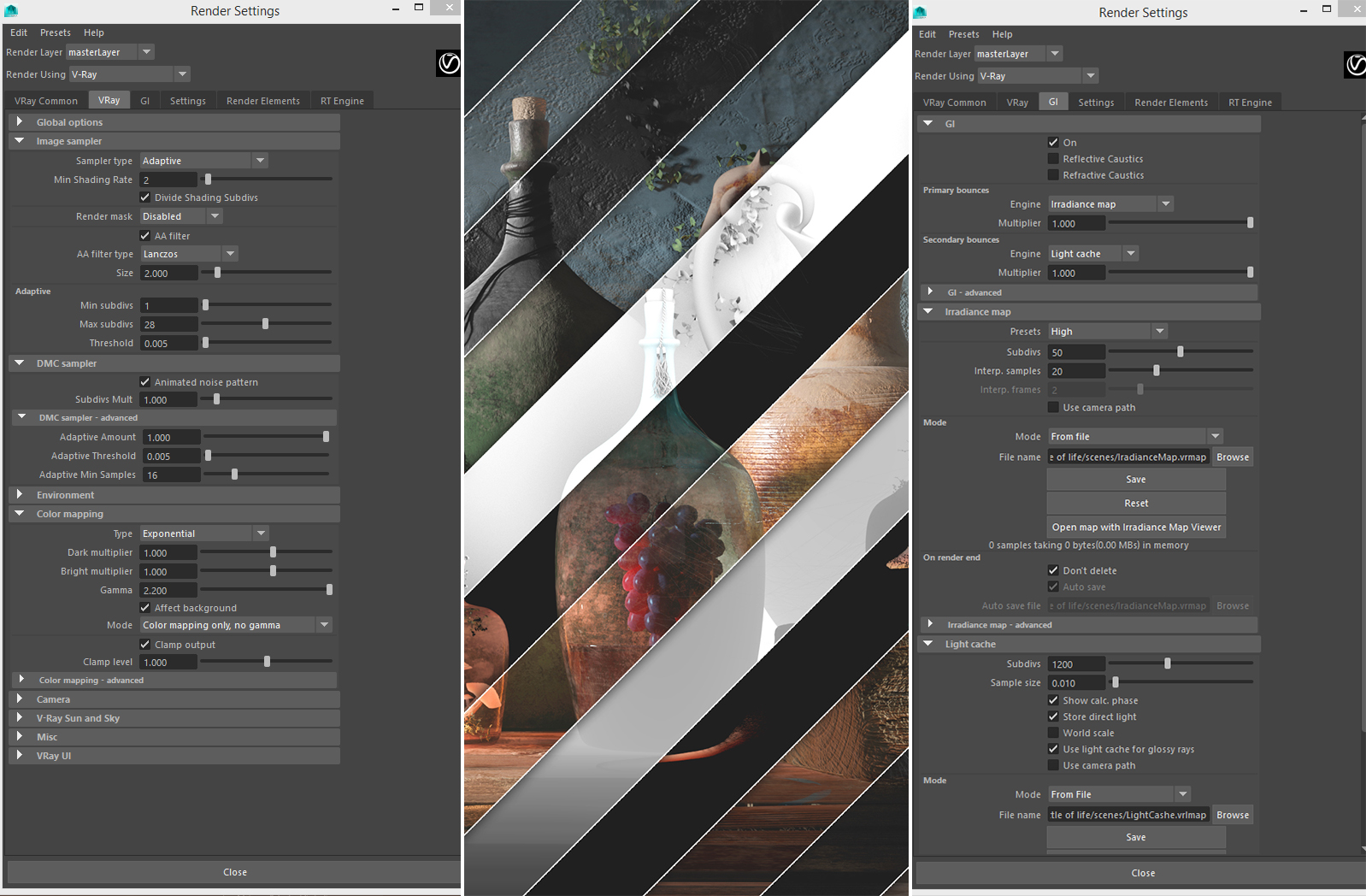Toggle the AA filter checkbox

tap(145, 236)
